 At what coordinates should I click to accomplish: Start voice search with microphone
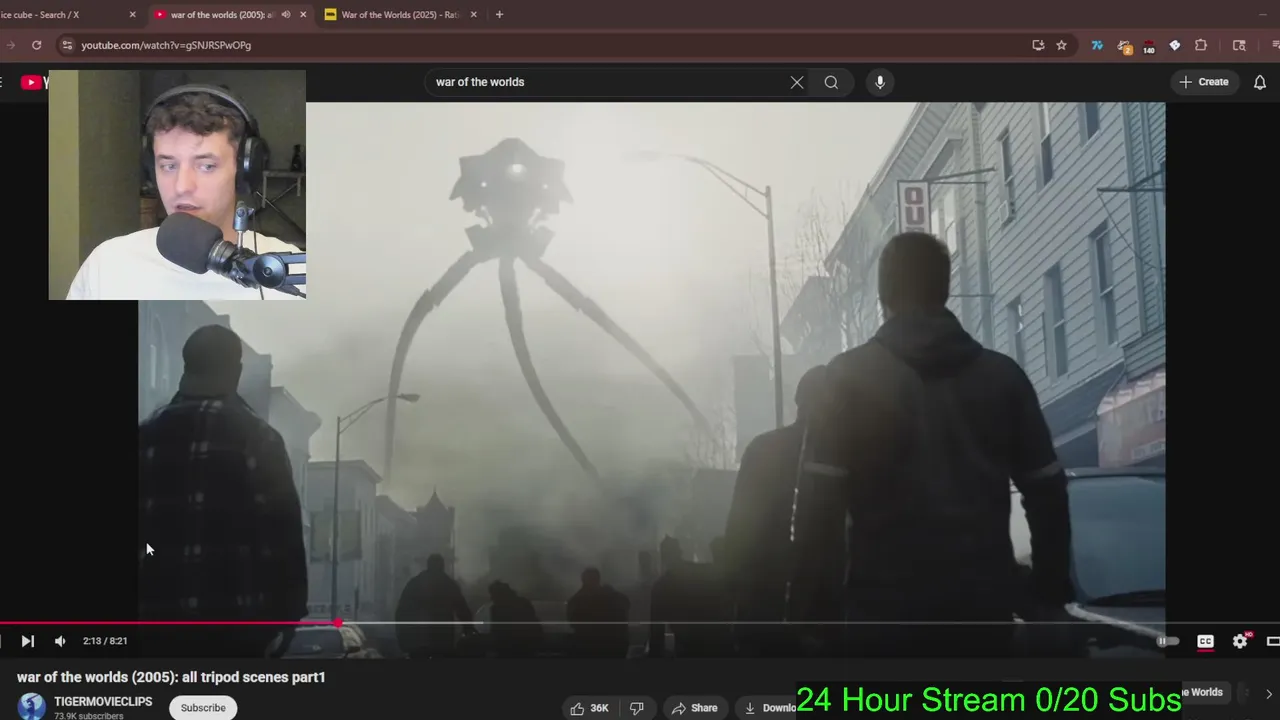click(x=880, y=82)
